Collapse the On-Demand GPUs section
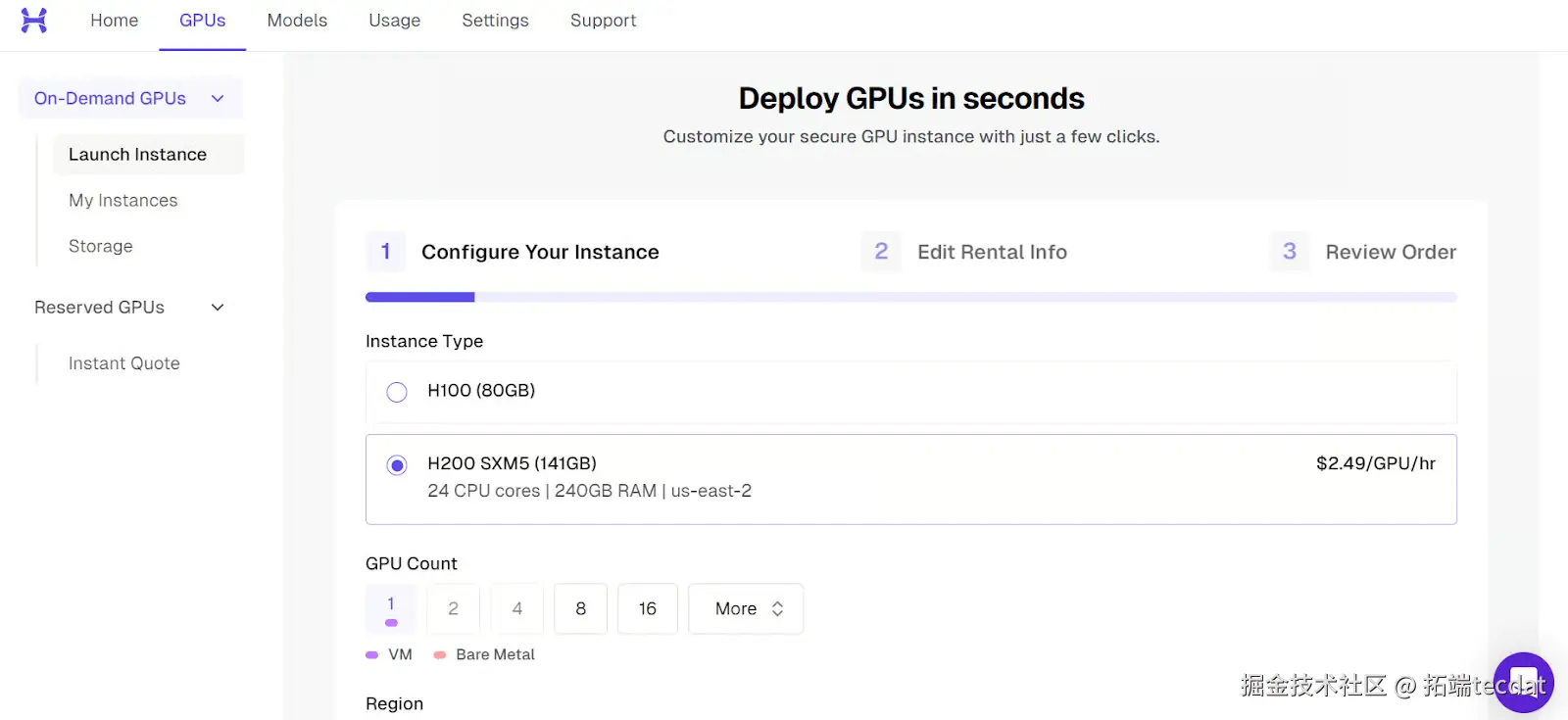 tap(218, 98)
